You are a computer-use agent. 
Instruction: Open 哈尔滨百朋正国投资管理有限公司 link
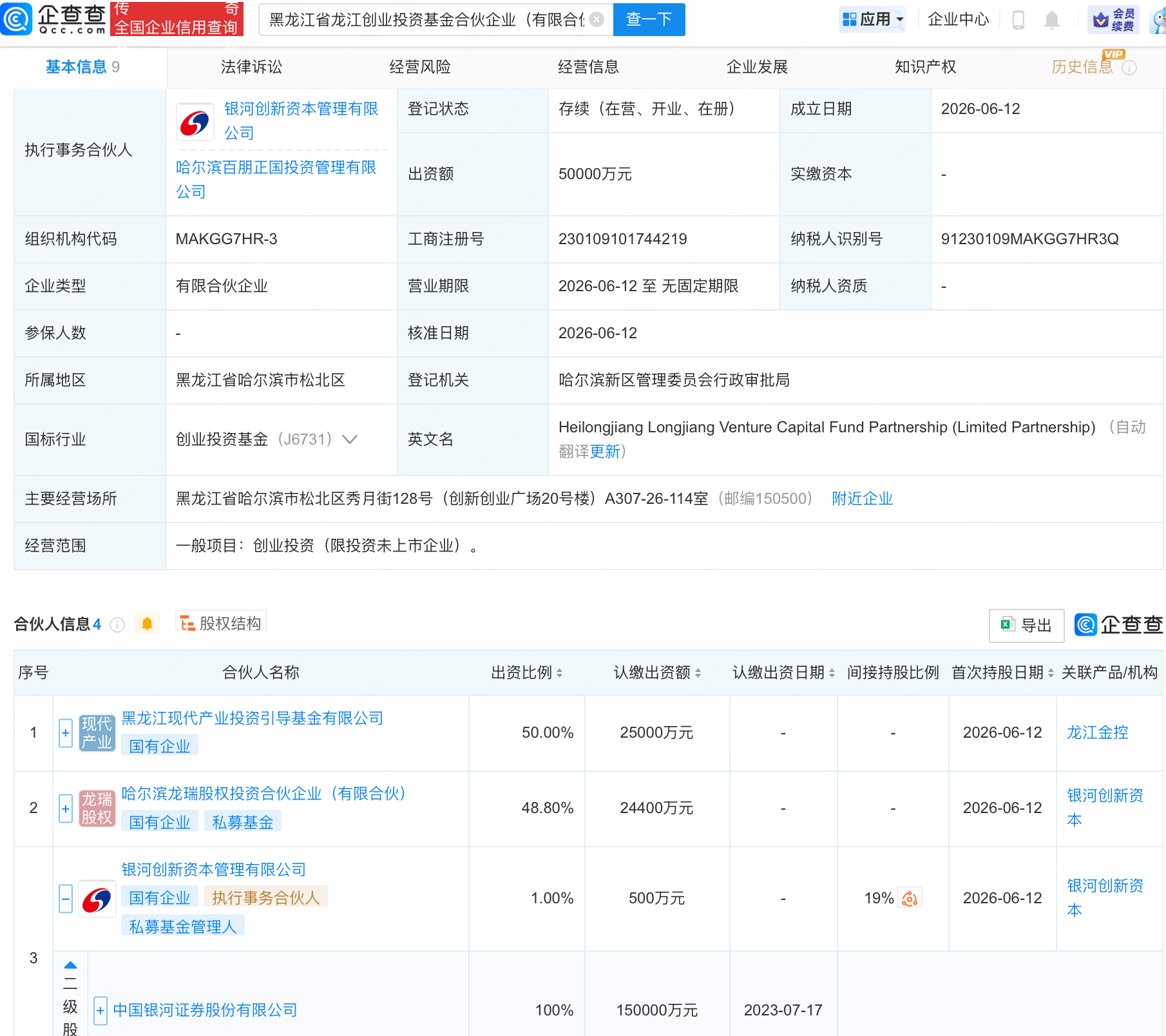click(276, 179)
